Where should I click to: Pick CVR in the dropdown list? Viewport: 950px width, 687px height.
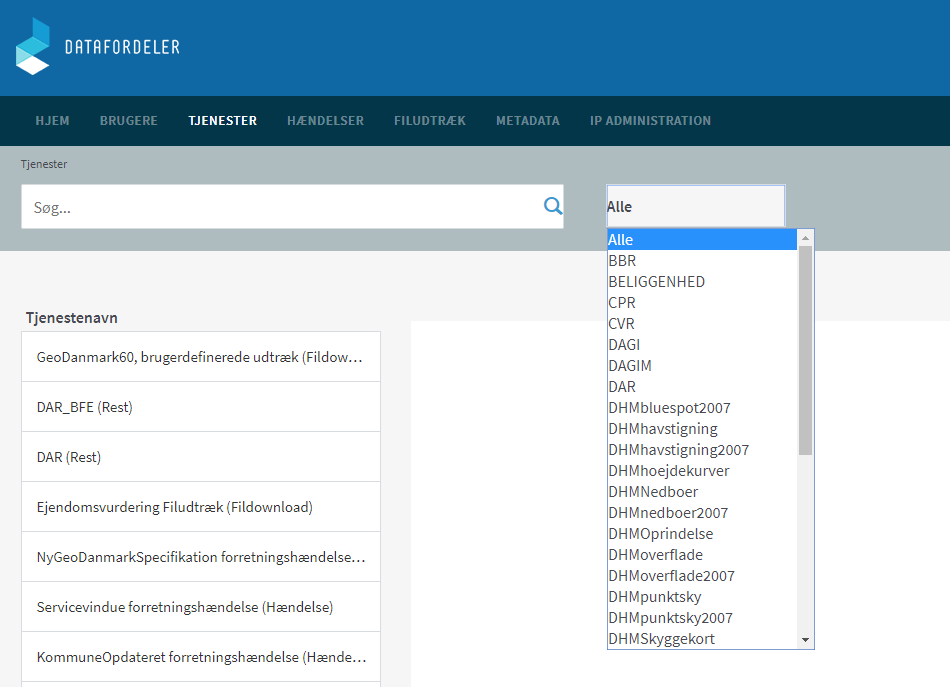702,324
